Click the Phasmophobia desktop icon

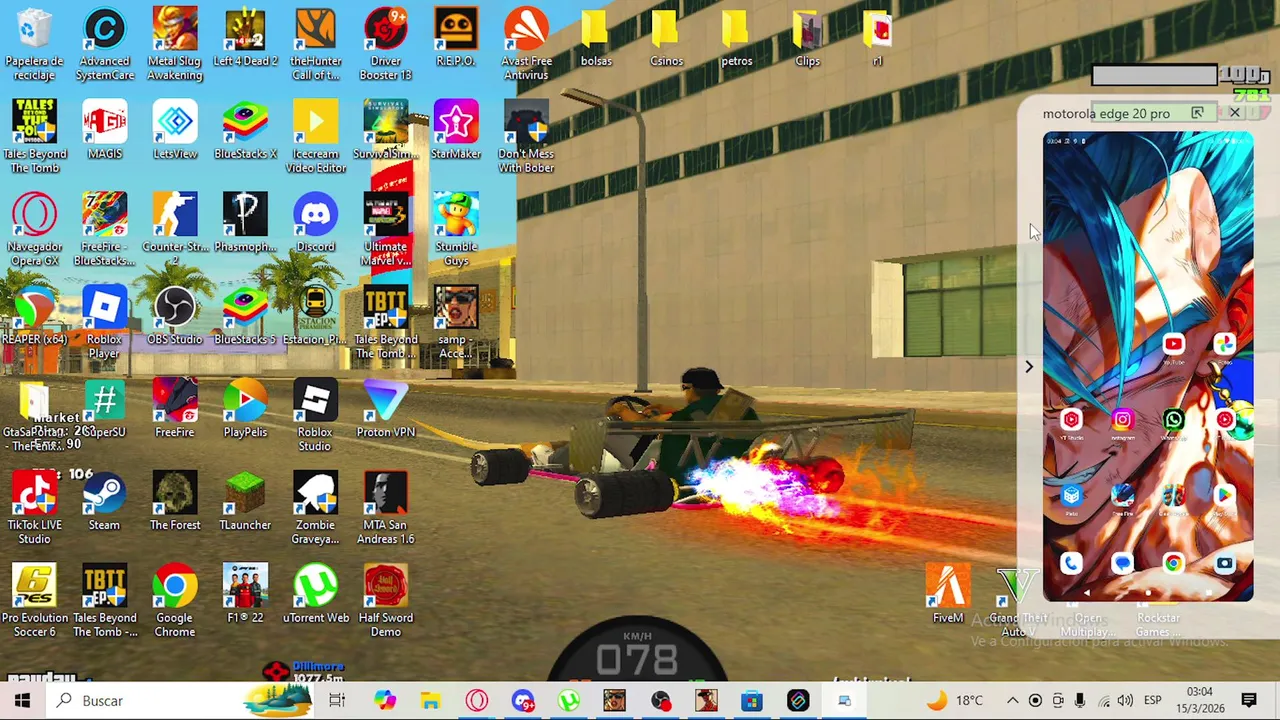(x=245, y=223)
